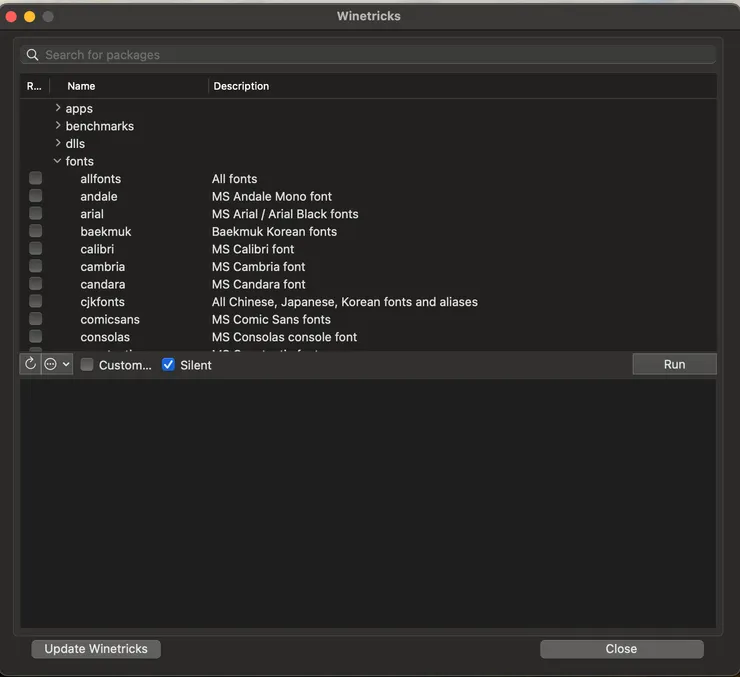Uncheck the Silent checkbox
740x677 pixels.
[168, 364]
